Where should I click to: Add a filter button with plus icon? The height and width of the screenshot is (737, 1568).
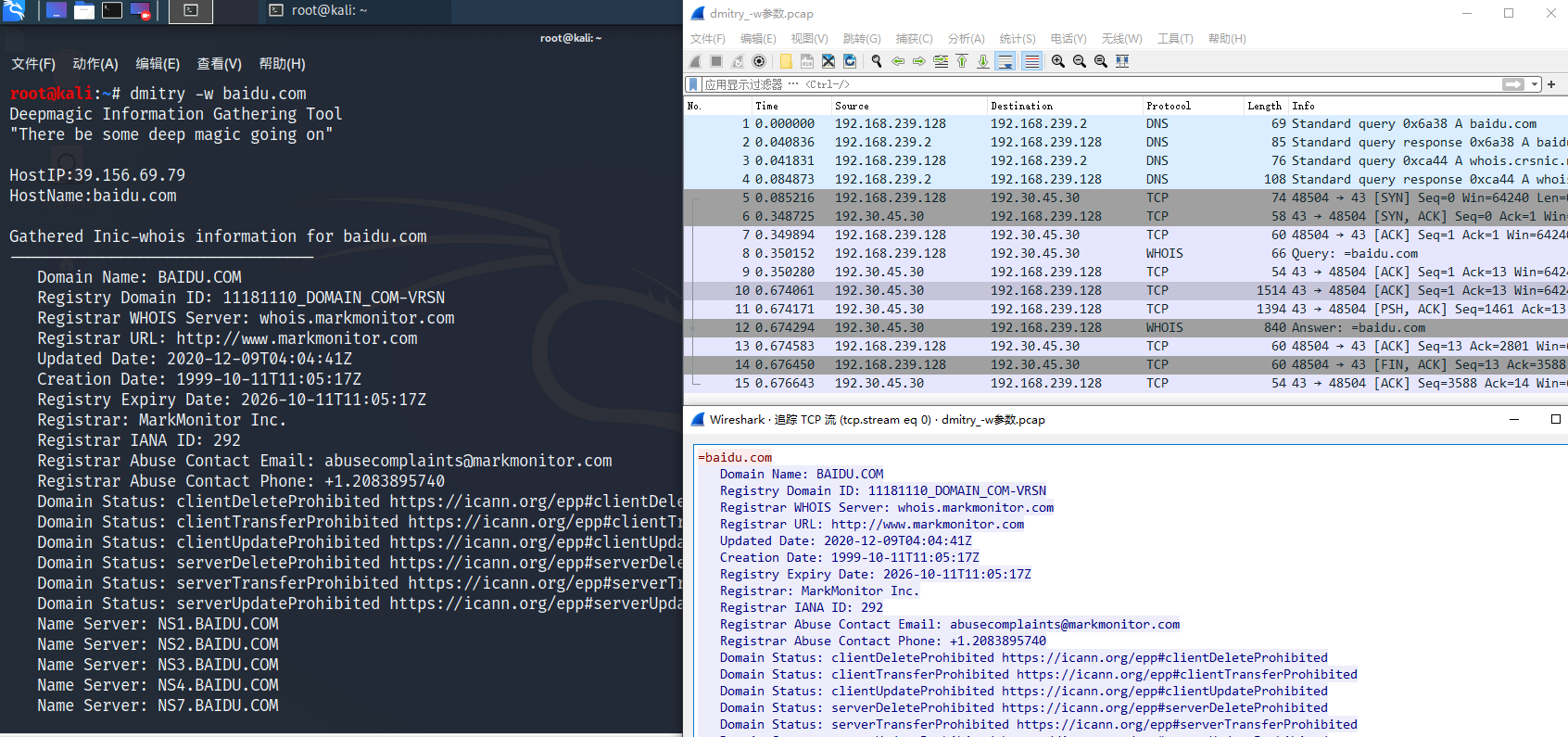pyautogui.click(x=1551, y=84)
